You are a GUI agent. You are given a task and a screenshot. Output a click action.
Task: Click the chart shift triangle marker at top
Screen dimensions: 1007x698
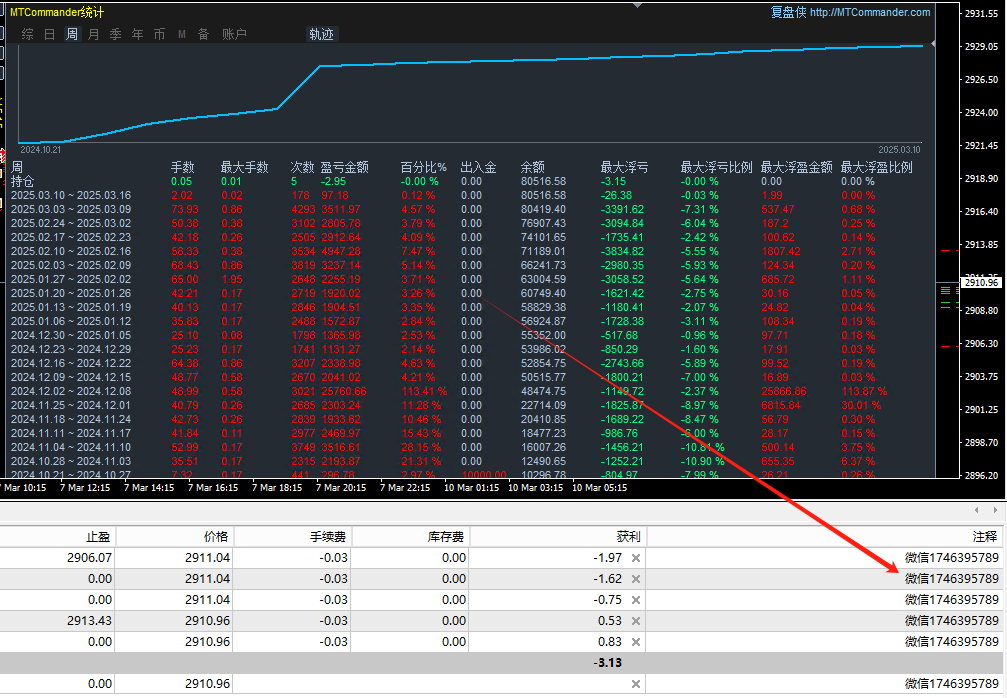coord(637,5)
